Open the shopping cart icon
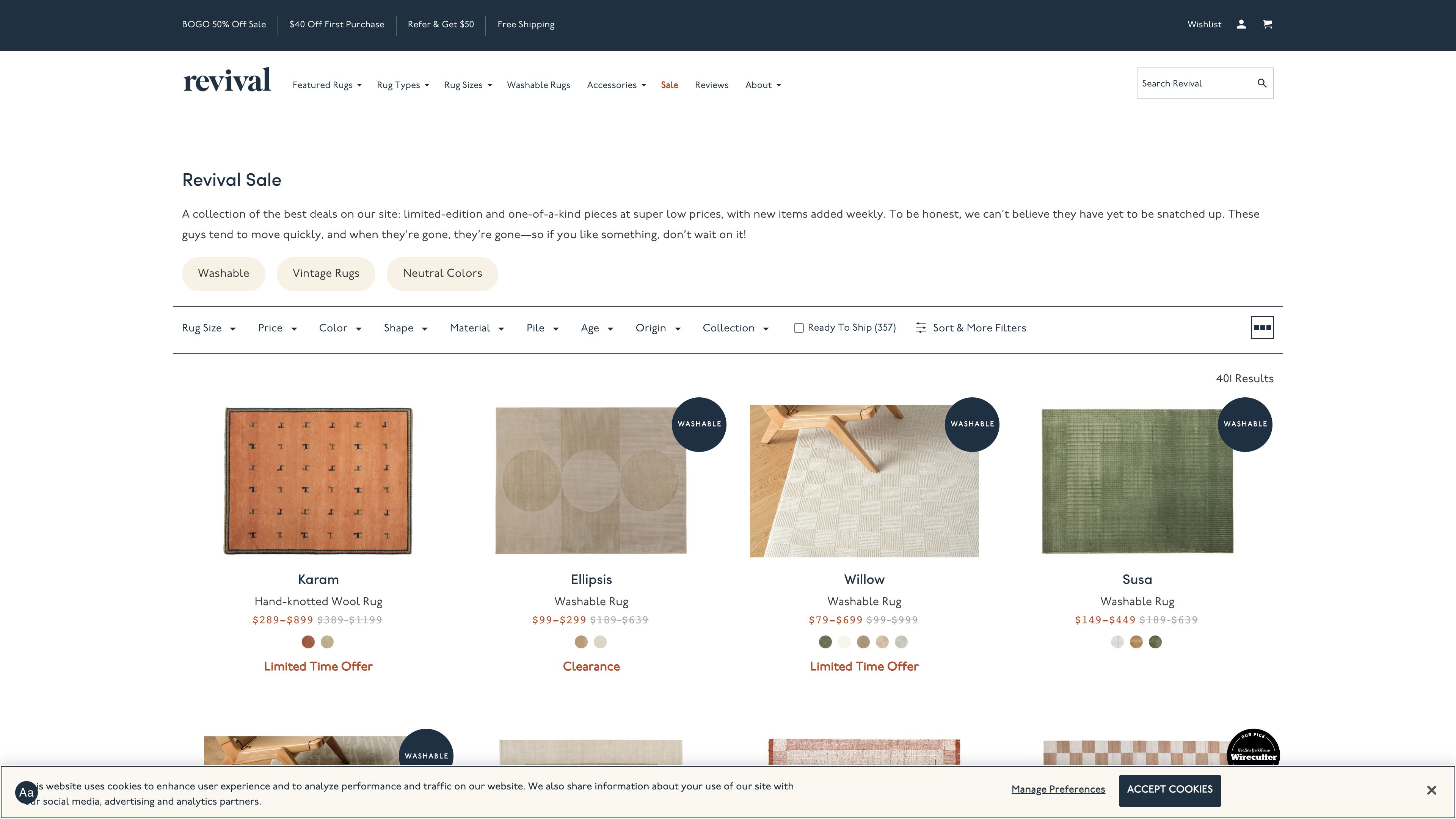 pos(1267,24)
